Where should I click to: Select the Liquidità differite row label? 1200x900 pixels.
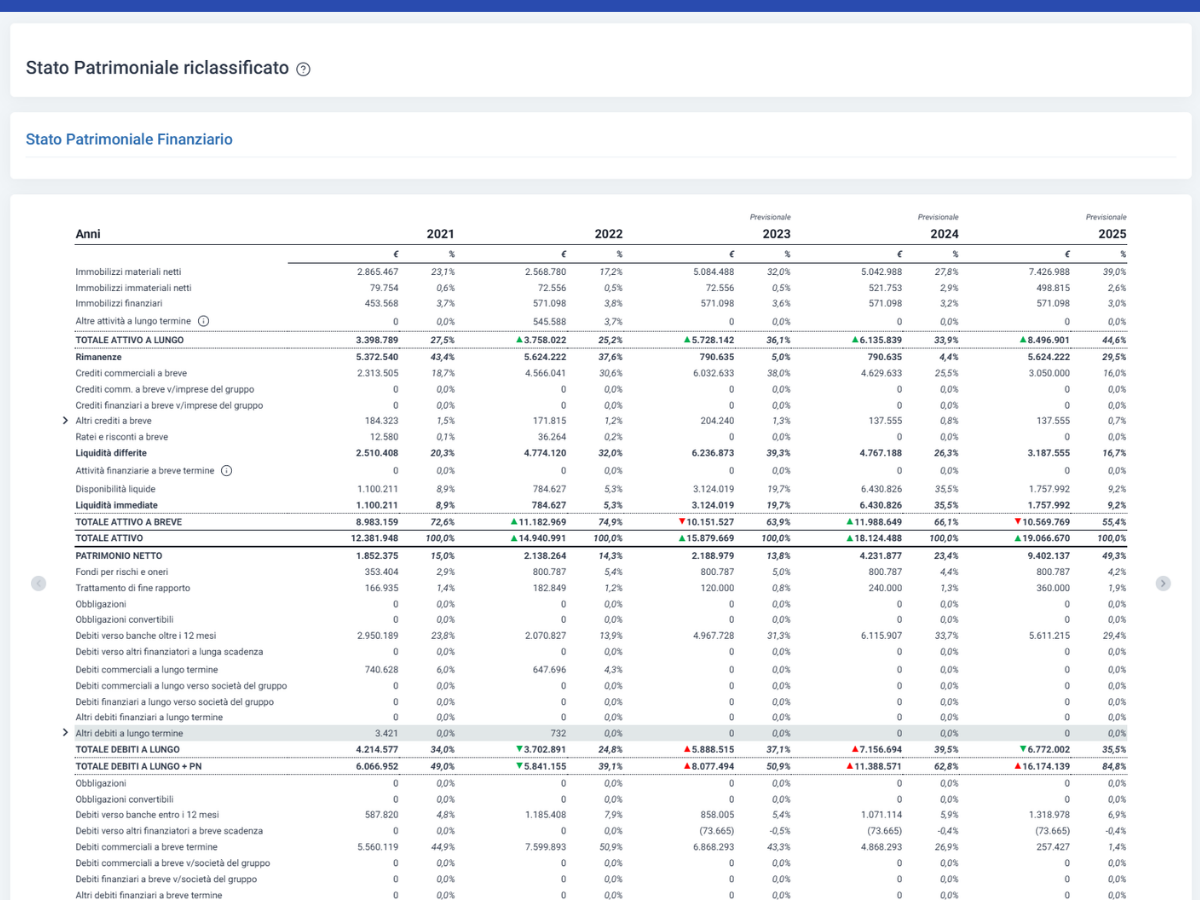tap(111, 453)
